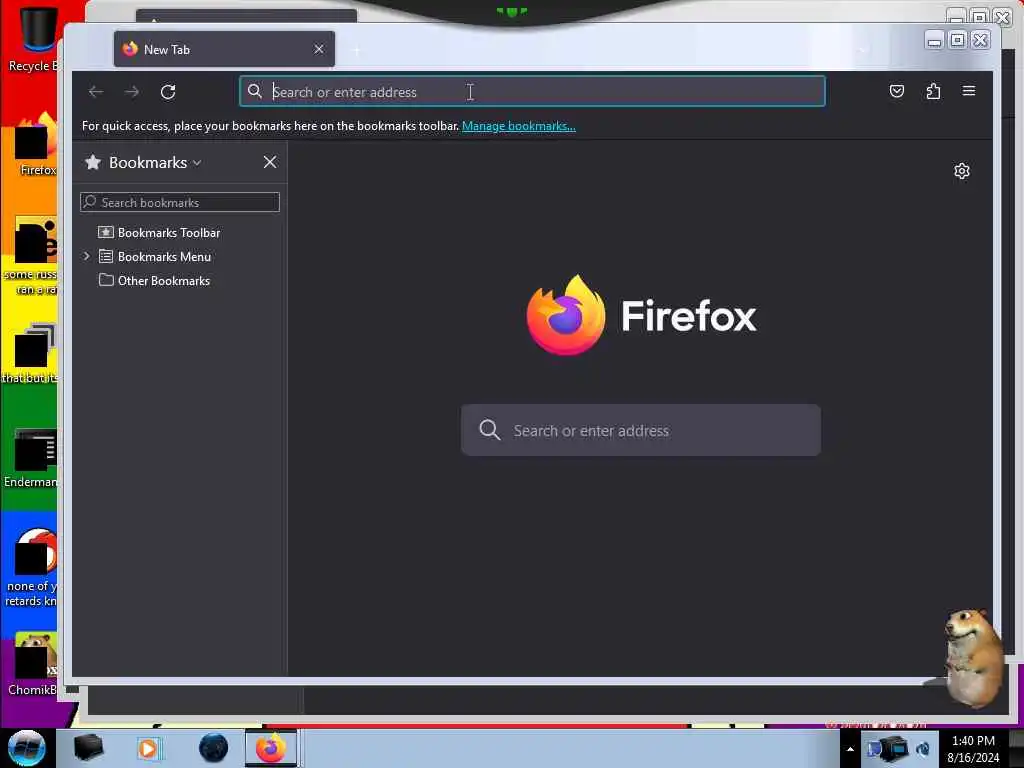Click the taskbar clock showing 1:40 PM
This screenshot has width=1024, height=768.
pyautogui.click(x=973, y=749)
